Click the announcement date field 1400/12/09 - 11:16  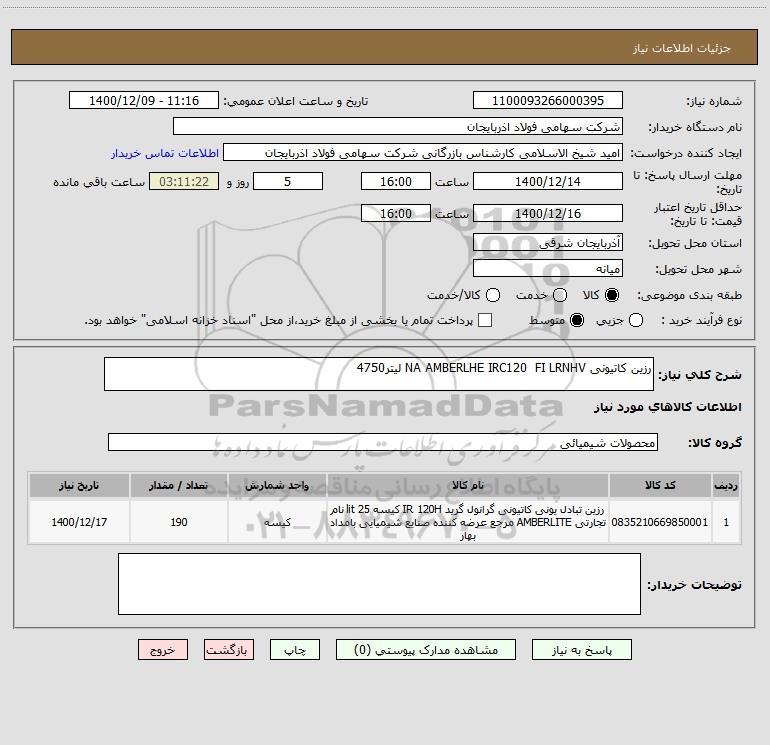pyautogui.click(x=144, y=101)
